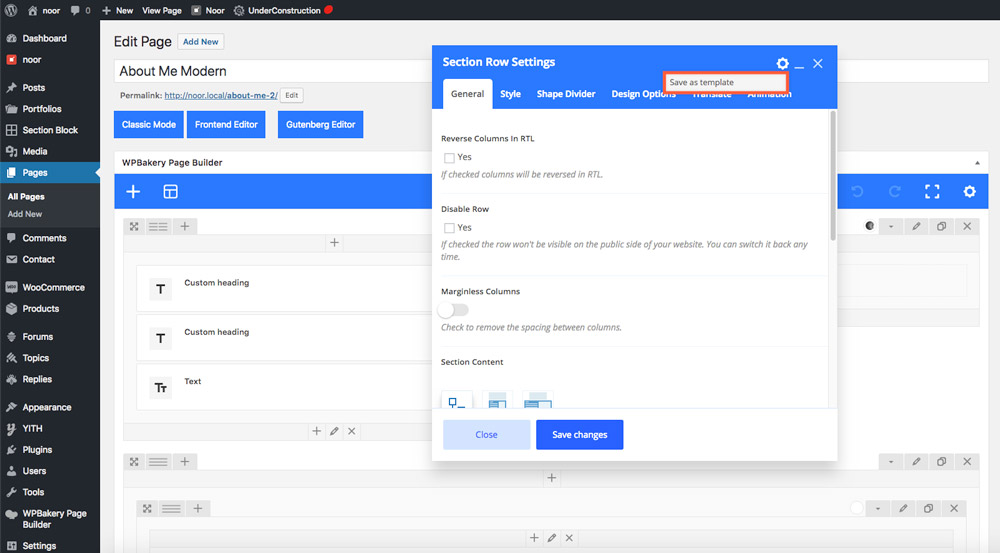Image resolution: width=1000 pixels, height=553 pixels.
Task: Toggle fullscreen mode in WPBakery toolbar
Action: point(932,191)
